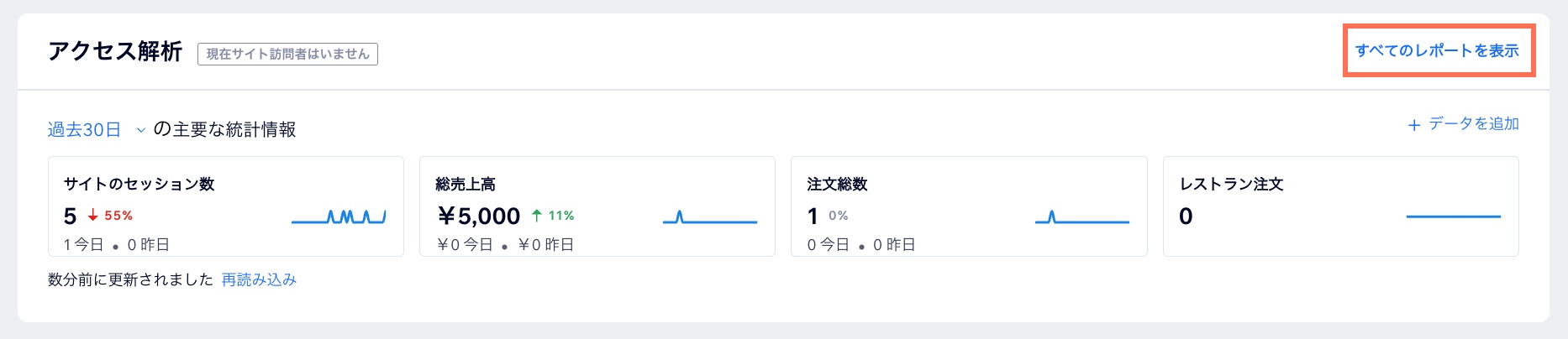Click the flat レストラン注文 trend line
The image size is (1568, 339).
[x=1453, y=216]
